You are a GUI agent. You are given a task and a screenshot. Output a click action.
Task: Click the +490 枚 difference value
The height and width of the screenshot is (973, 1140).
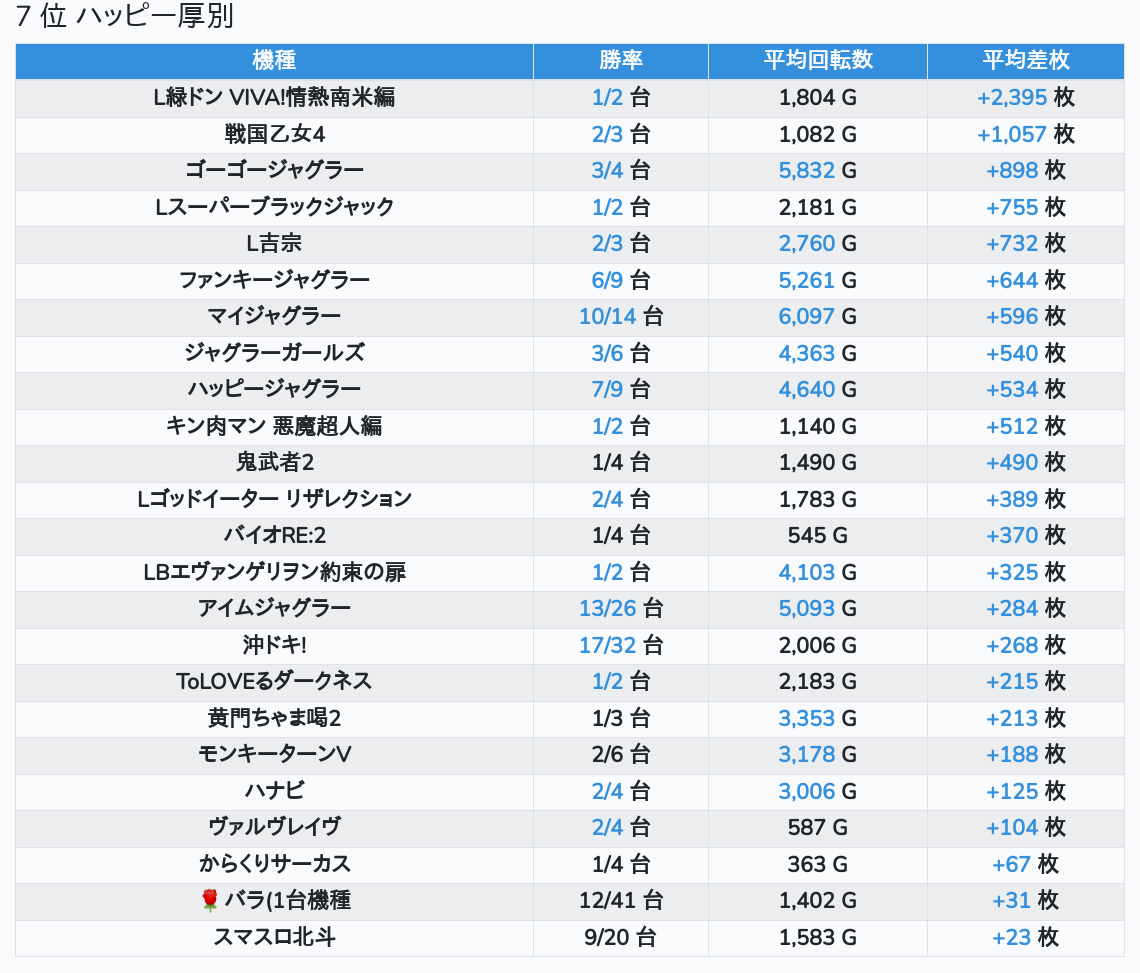1026,463
